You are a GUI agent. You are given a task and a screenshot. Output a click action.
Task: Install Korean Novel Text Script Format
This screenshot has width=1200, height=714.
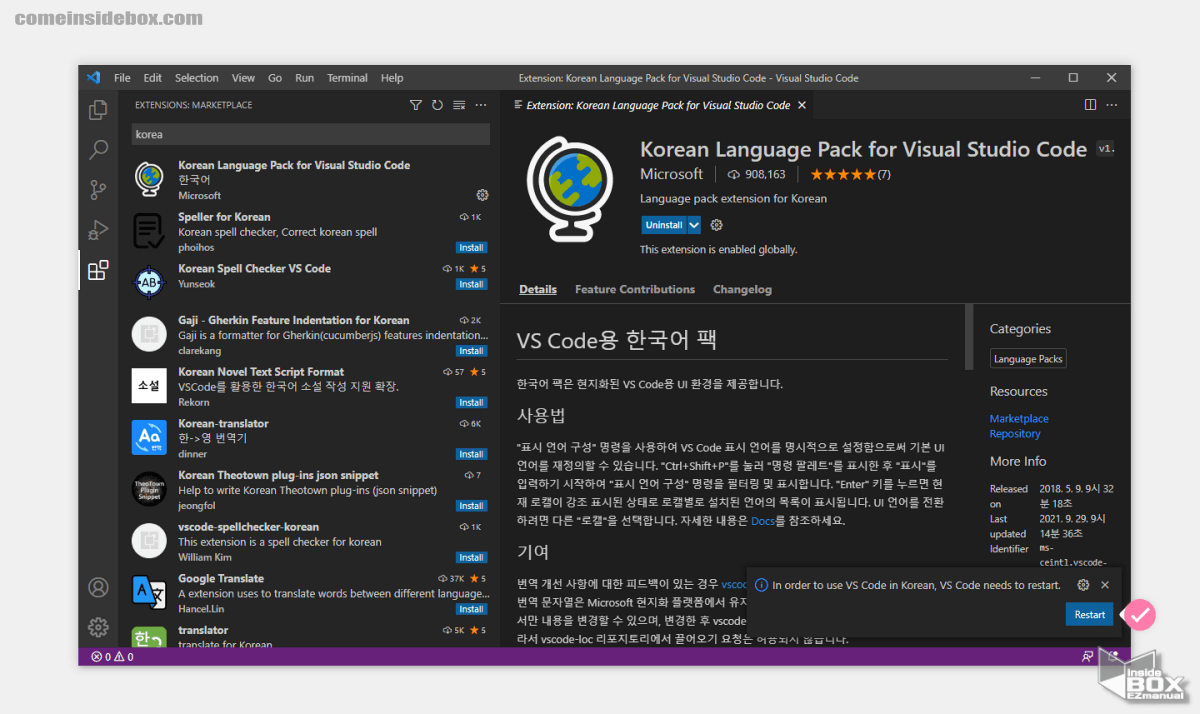471,402
